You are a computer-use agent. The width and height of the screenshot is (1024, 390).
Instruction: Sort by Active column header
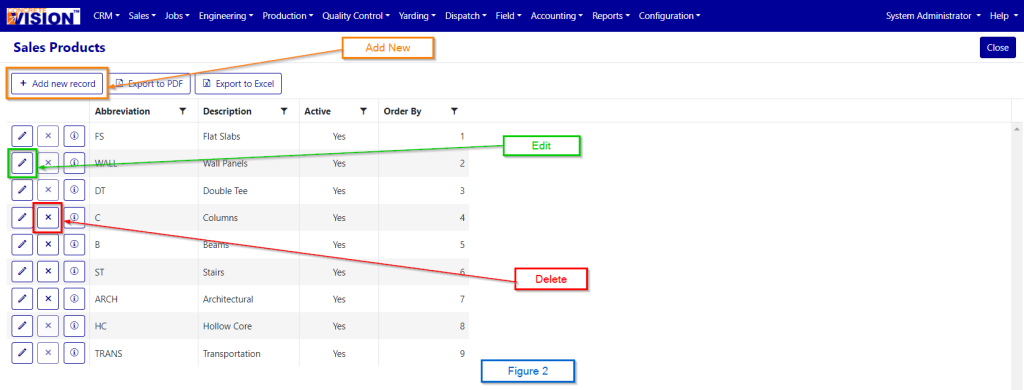(x=317, y=112)
